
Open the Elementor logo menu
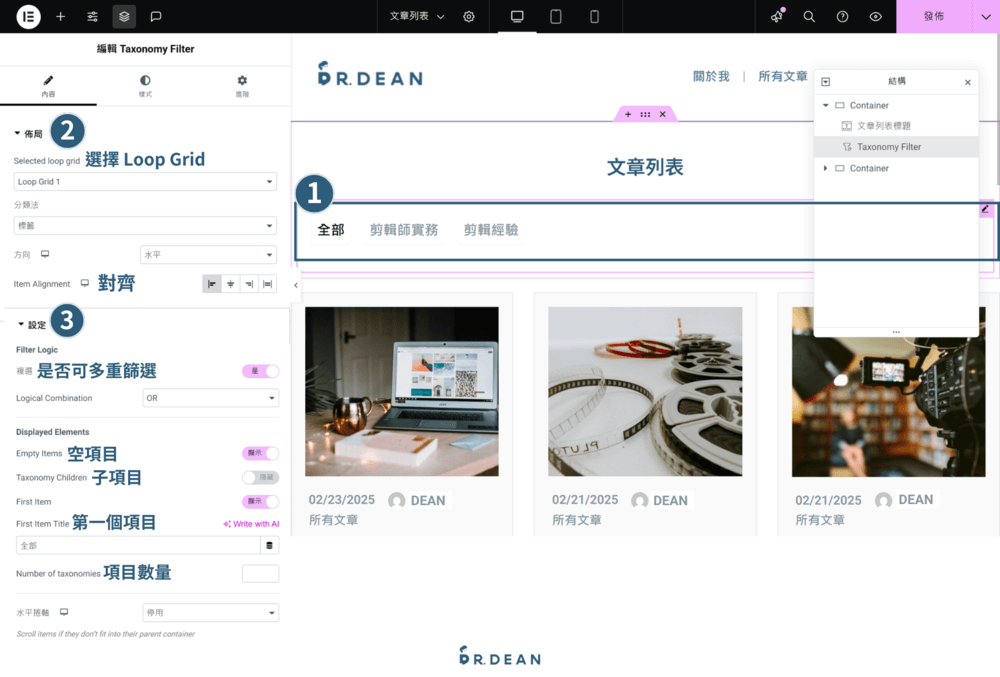coord(28,16)
